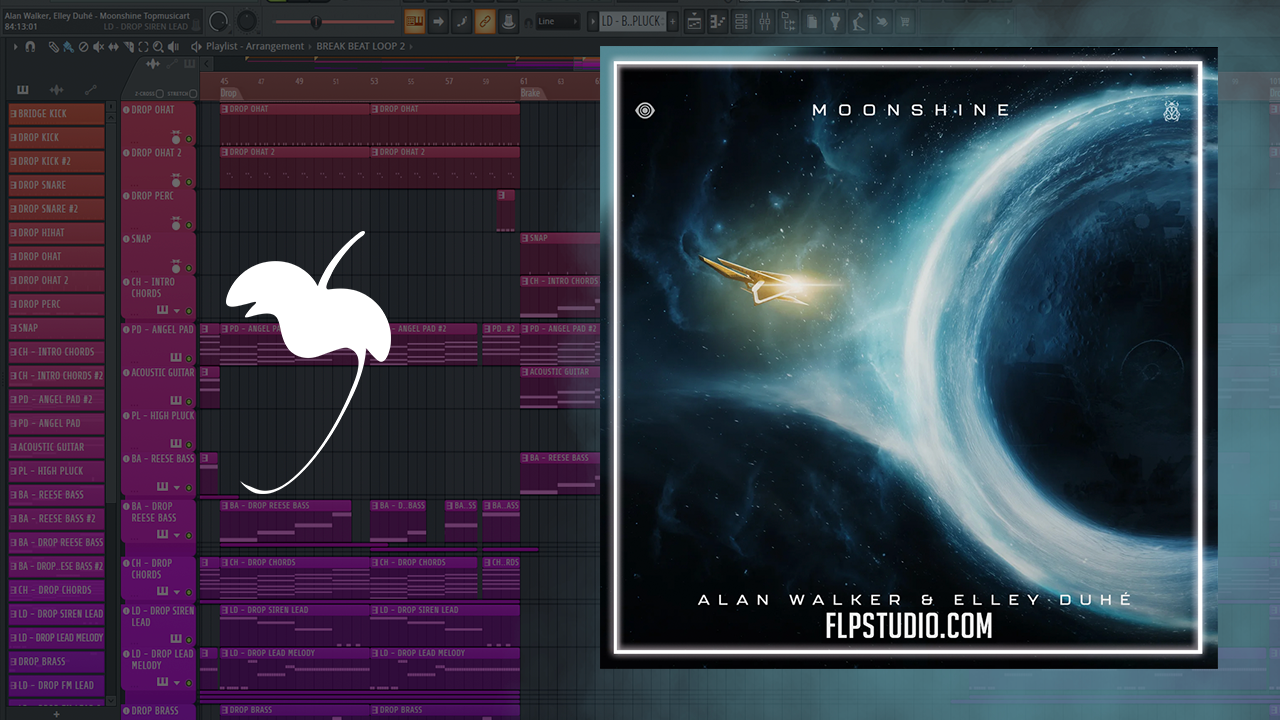Expand the BA - DROP REESE BASS track arrow
Image resolution: width=1280 pixels, height=720 pixels.
[177, 535]
